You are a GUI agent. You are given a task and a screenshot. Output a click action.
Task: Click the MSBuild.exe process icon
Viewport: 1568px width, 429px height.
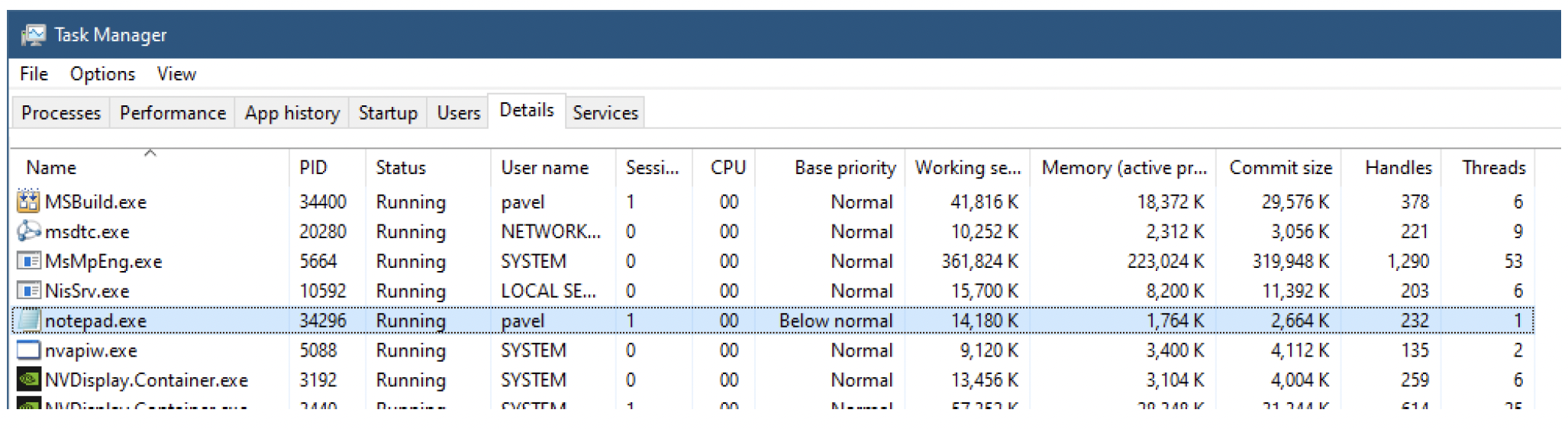(28, 202)
